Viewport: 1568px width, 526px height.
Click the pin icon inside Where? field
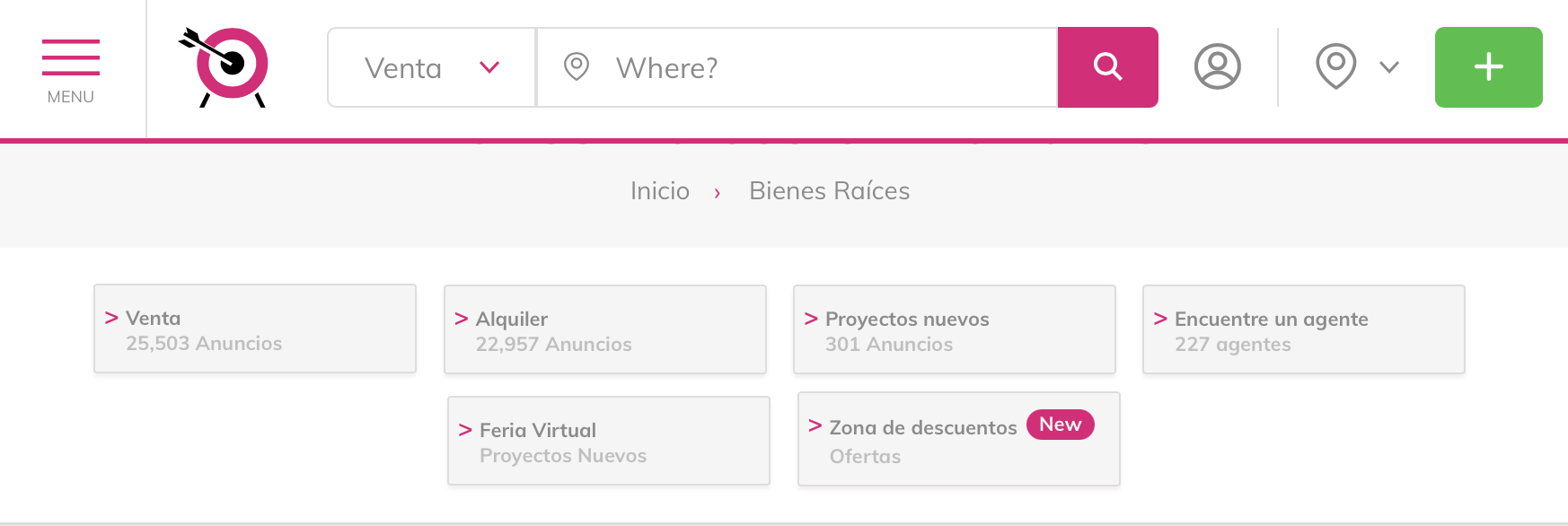point(577,66)
